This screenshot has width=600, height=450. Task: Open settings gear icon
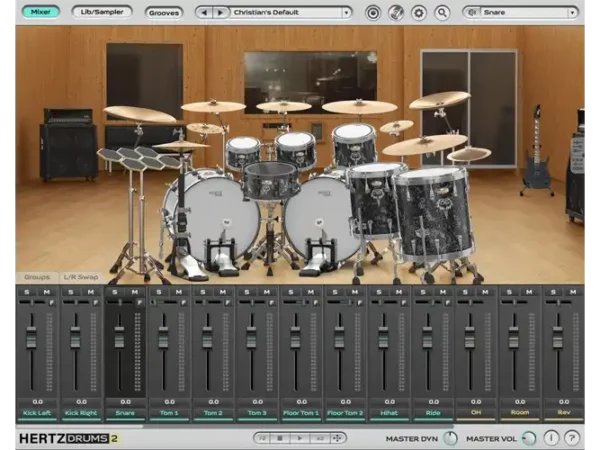419,13
